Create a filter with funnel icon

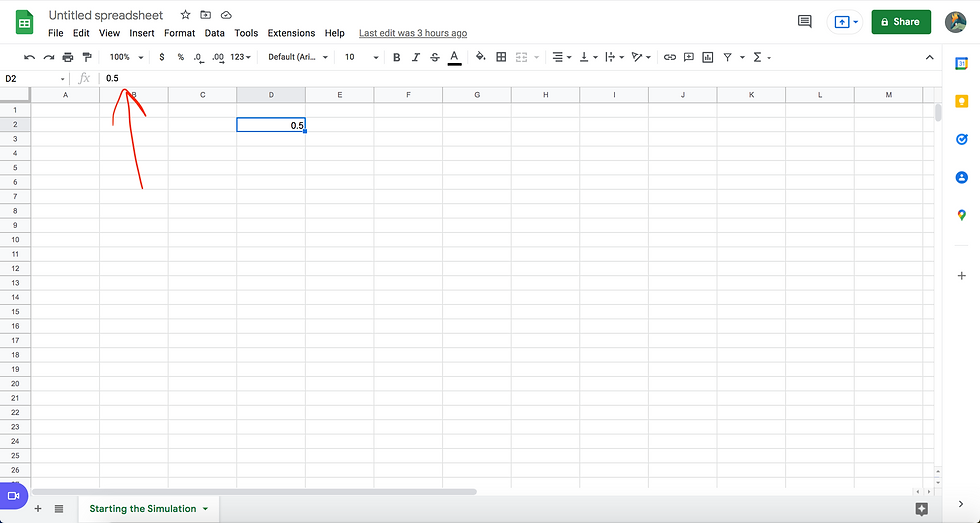point(728,57)
